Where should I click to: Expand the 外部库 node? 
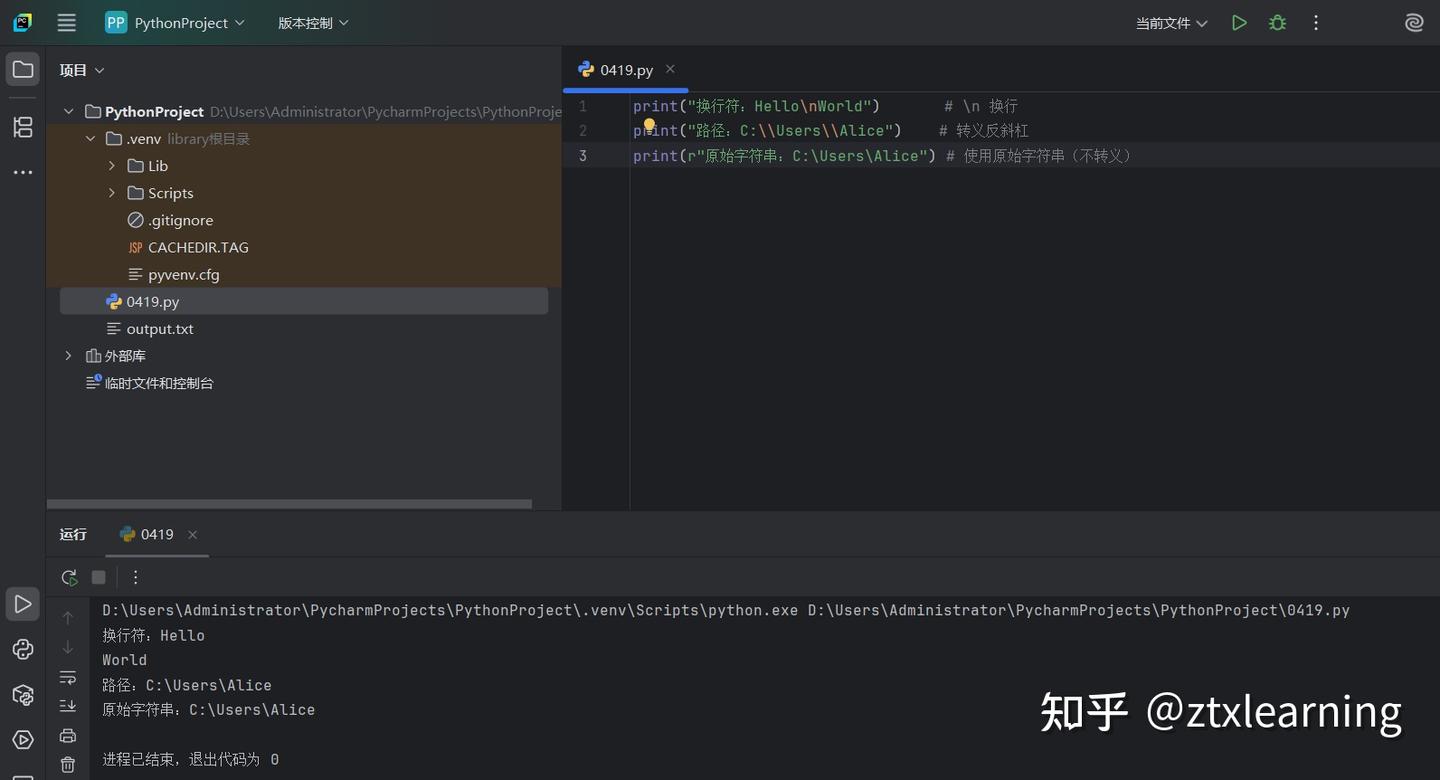[68, 356]
